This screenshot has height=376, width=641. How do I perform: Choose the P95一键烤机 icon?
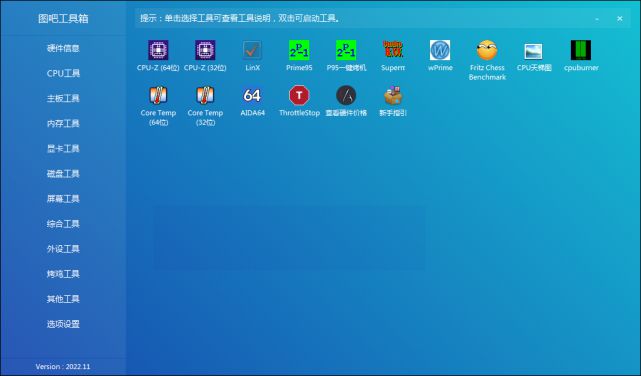tap(346, 50)
